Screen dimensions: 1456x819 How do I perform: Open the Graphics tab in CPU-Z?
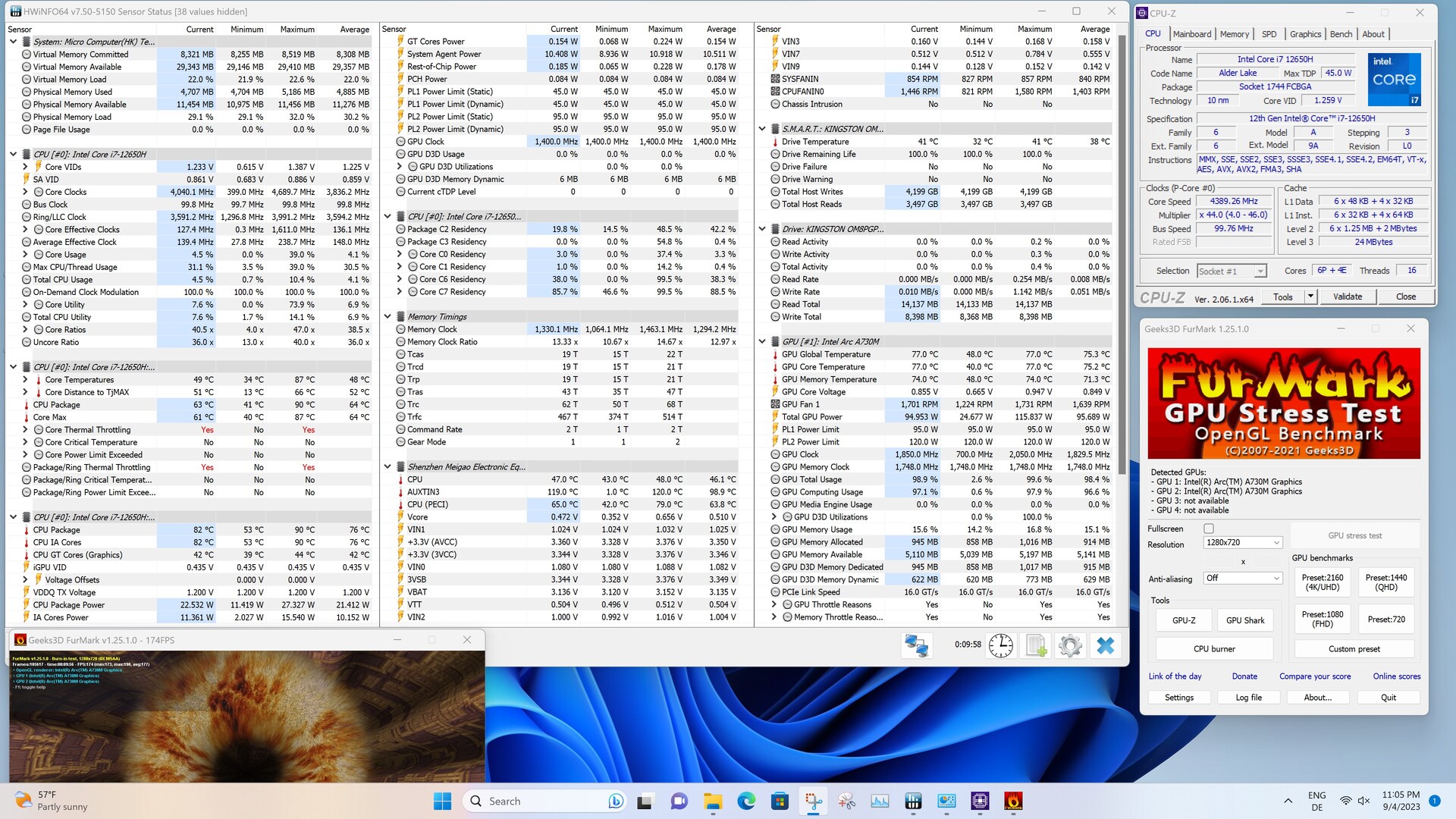point(1305,34)
